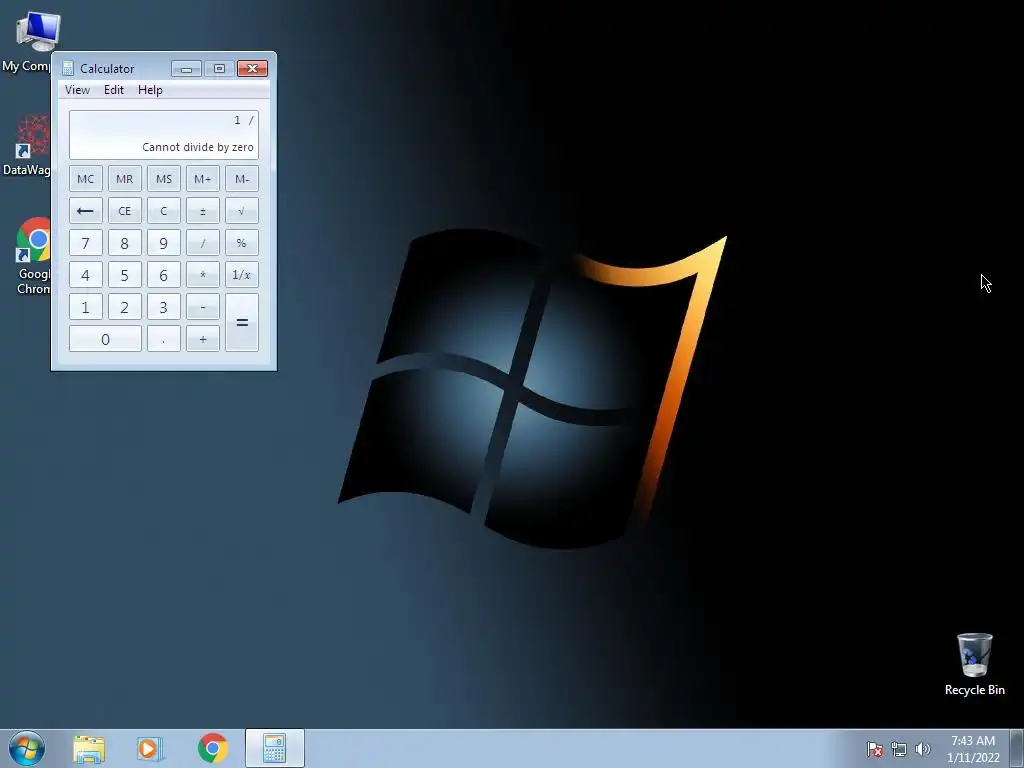The height and width of the screenshot is (768, 1024).
Task: Click digit 2 on calculator keypad
Action: point(125,307)
